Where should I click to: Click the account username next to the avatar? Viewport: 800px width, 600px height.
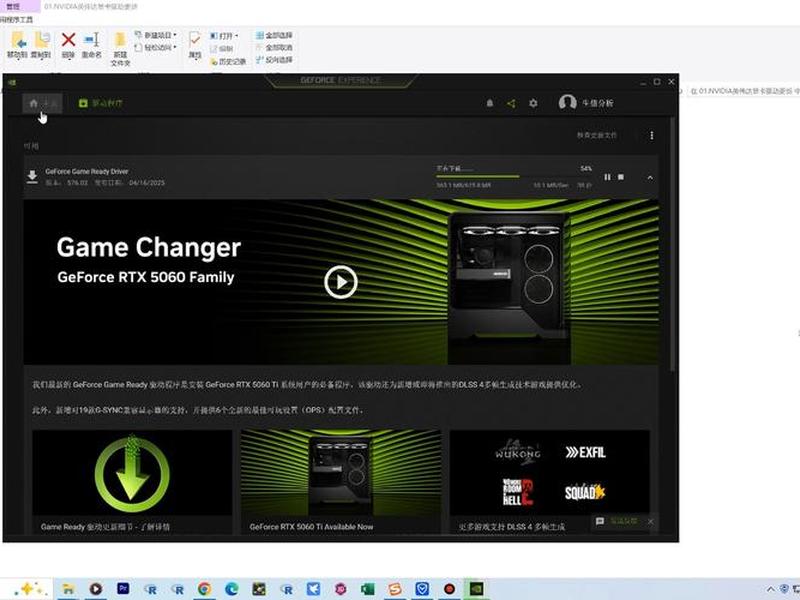pyautogui.click(x=597, y=103)
